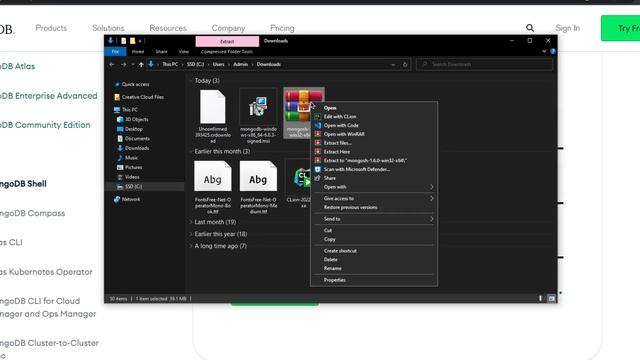
Task: Open the address bar history dropdown
Action: pyautogui.click(x=393, y=64)
